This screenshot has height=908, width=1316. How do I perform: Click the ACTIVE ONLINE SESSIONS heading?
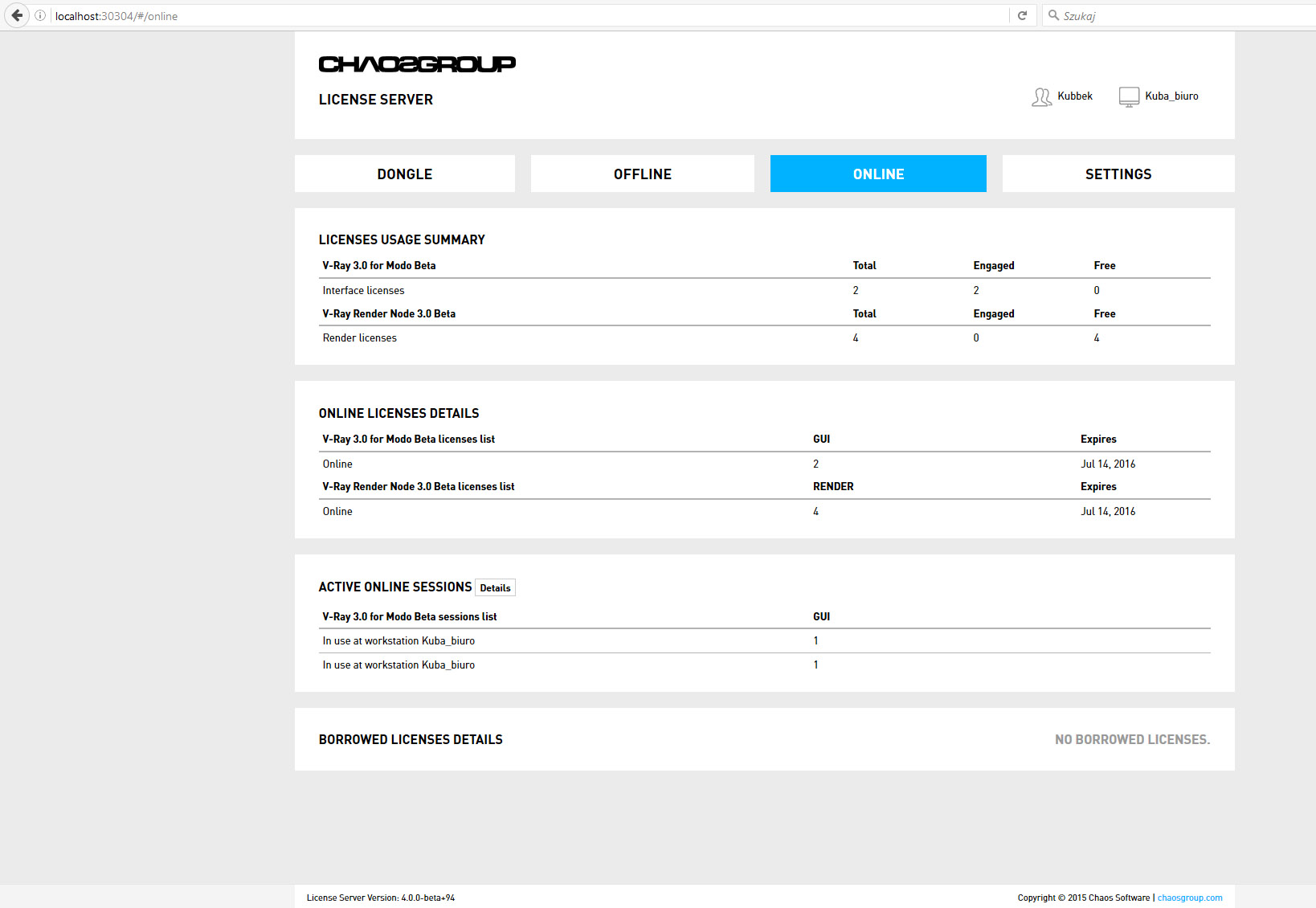coord(395,587)
